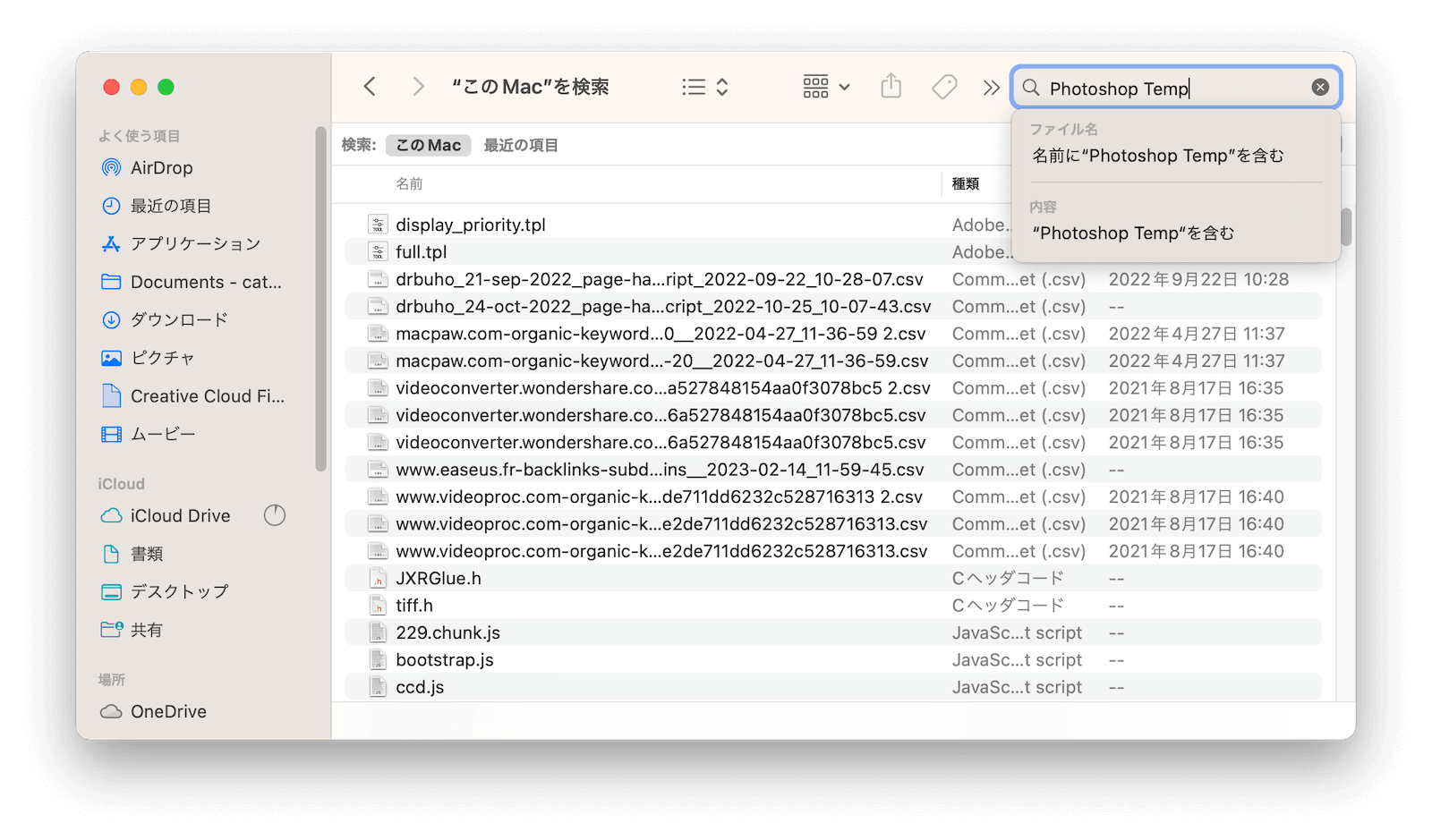Viewport: 1432px width, 840px height.
Task: Click the file list vertical scrollbar
Action: 1346,226
